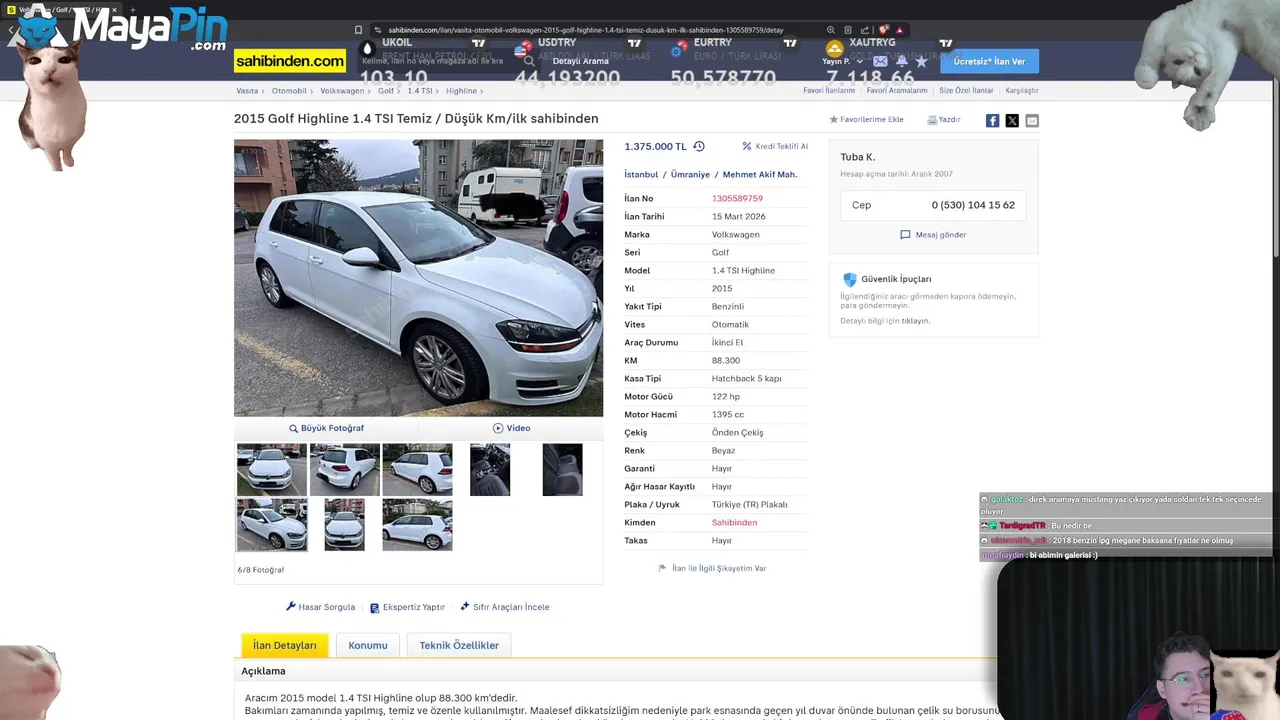The height and width of the screenshot is (720, 1280).
Task: Click the Ümraniye location link
Action: pos(690,174)
